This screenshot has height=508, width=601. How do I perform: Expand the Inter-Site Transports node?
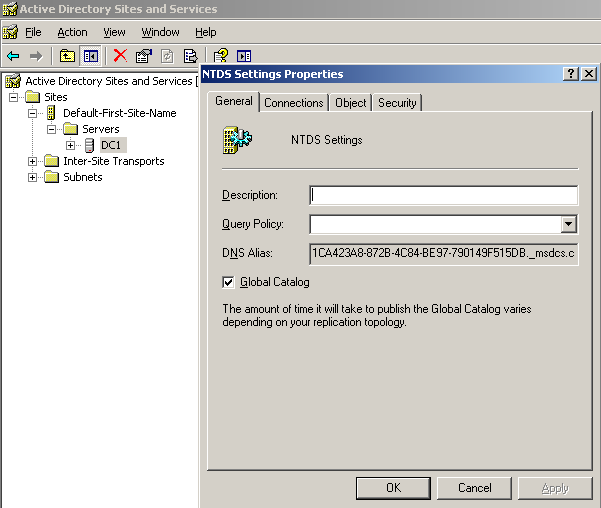pyautogui.click(x=33, y=161)
